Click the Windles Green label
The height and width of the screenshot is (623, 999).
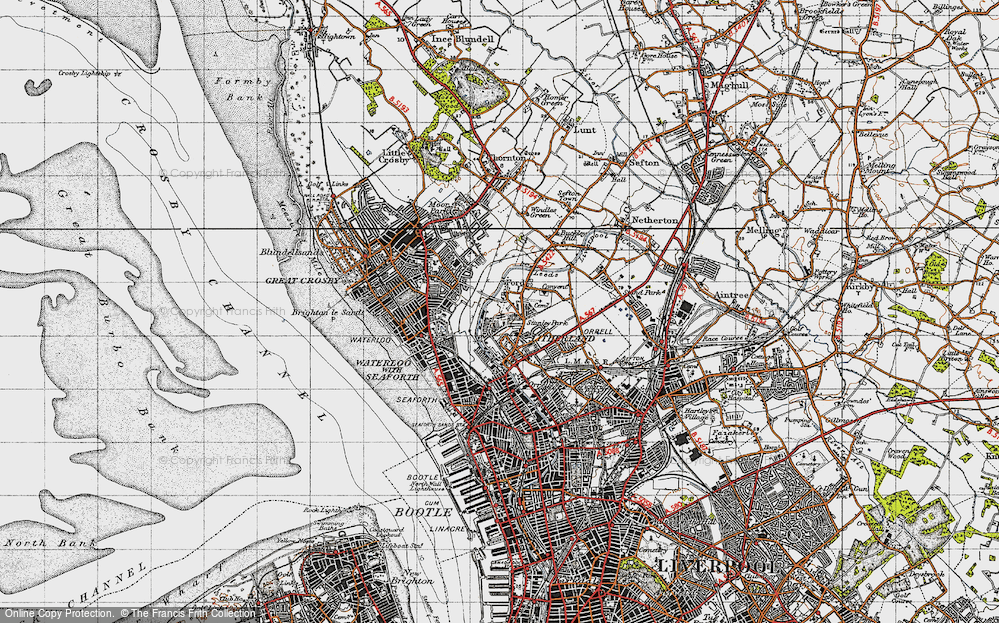[540, 211]
